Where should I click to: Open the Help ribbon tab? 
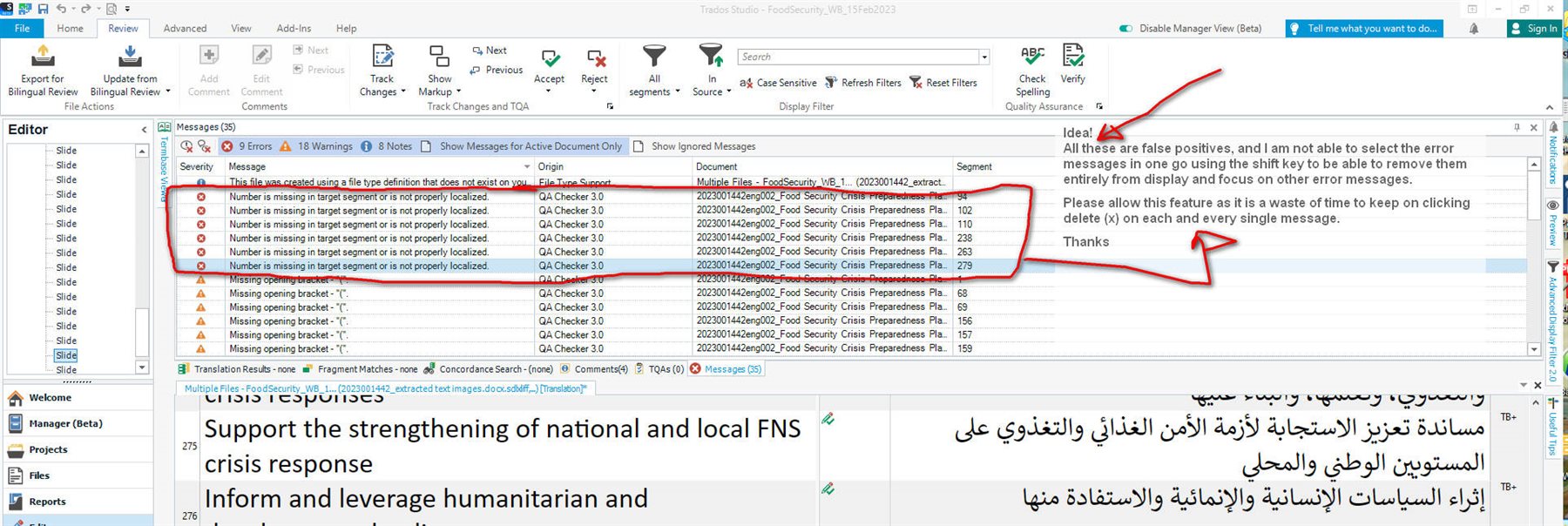(x=347, y=29)
